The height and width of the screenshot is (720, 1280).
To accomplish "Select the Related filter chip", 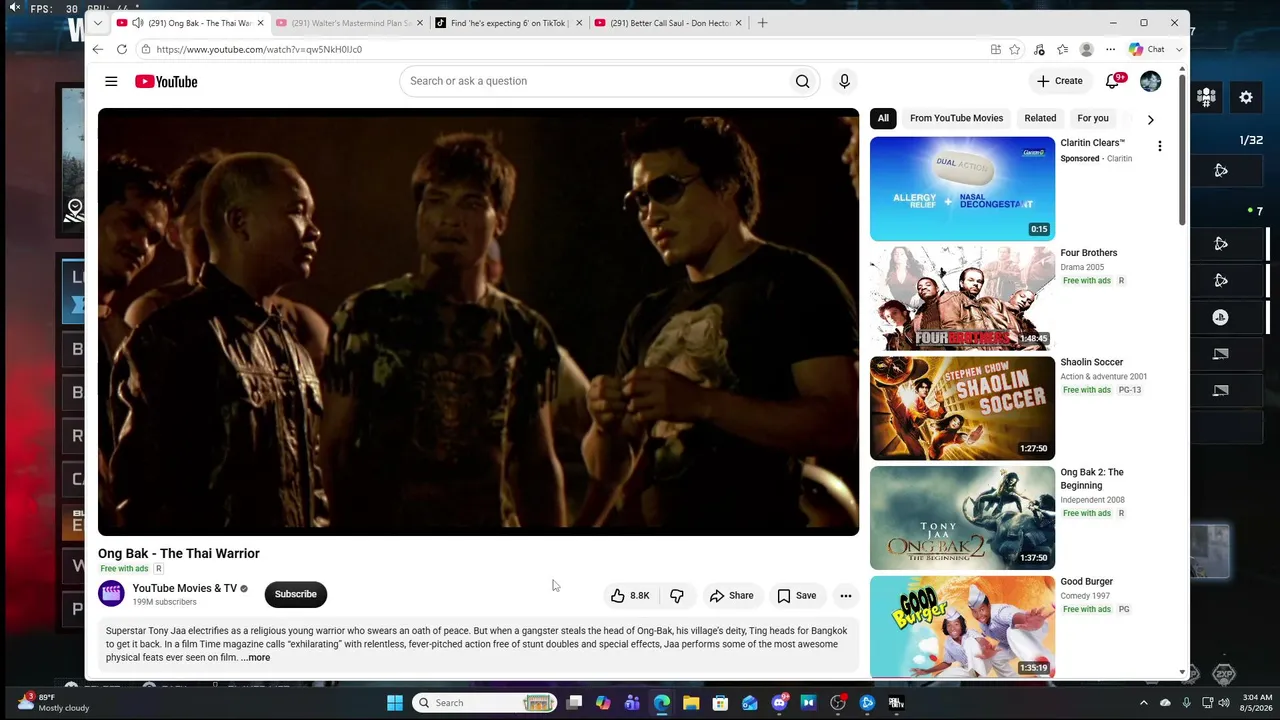I will (1040, 118).
